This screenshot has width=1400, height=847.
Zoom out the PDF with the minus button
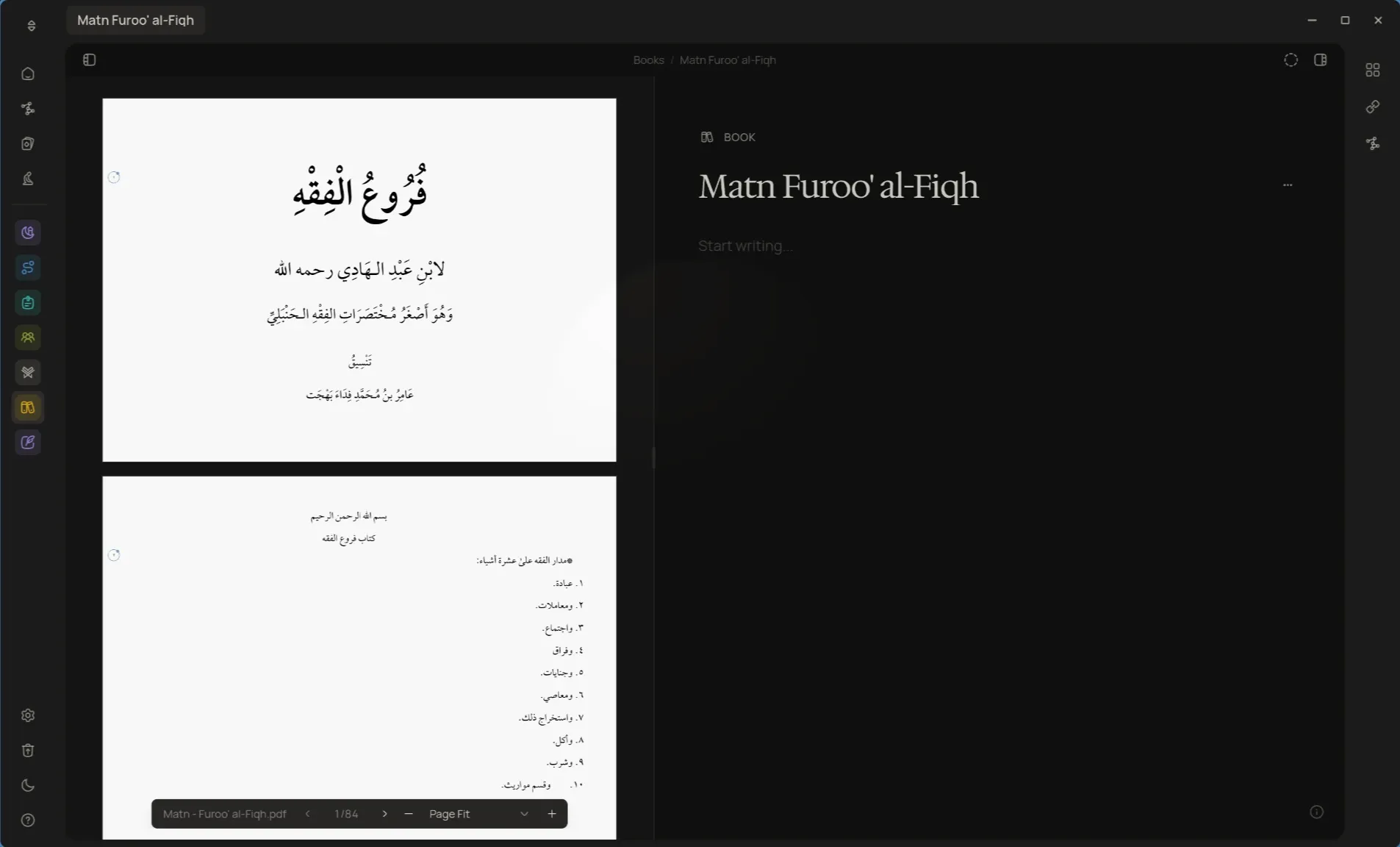click(x=409, y=814)
